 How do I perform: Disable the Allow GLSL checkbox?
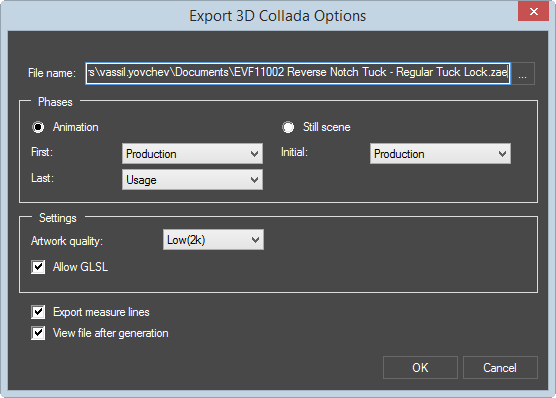click(38, 267)
